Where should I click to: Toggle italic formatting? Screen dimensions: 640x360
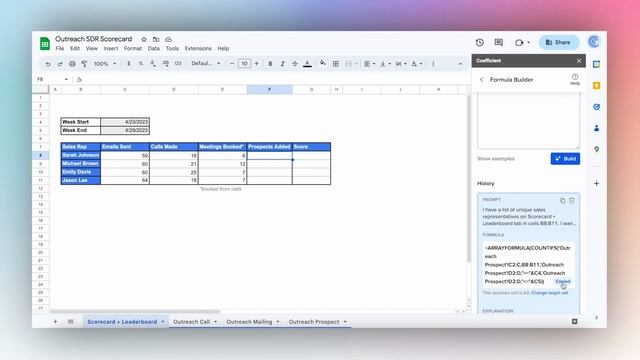click(282, 64)
